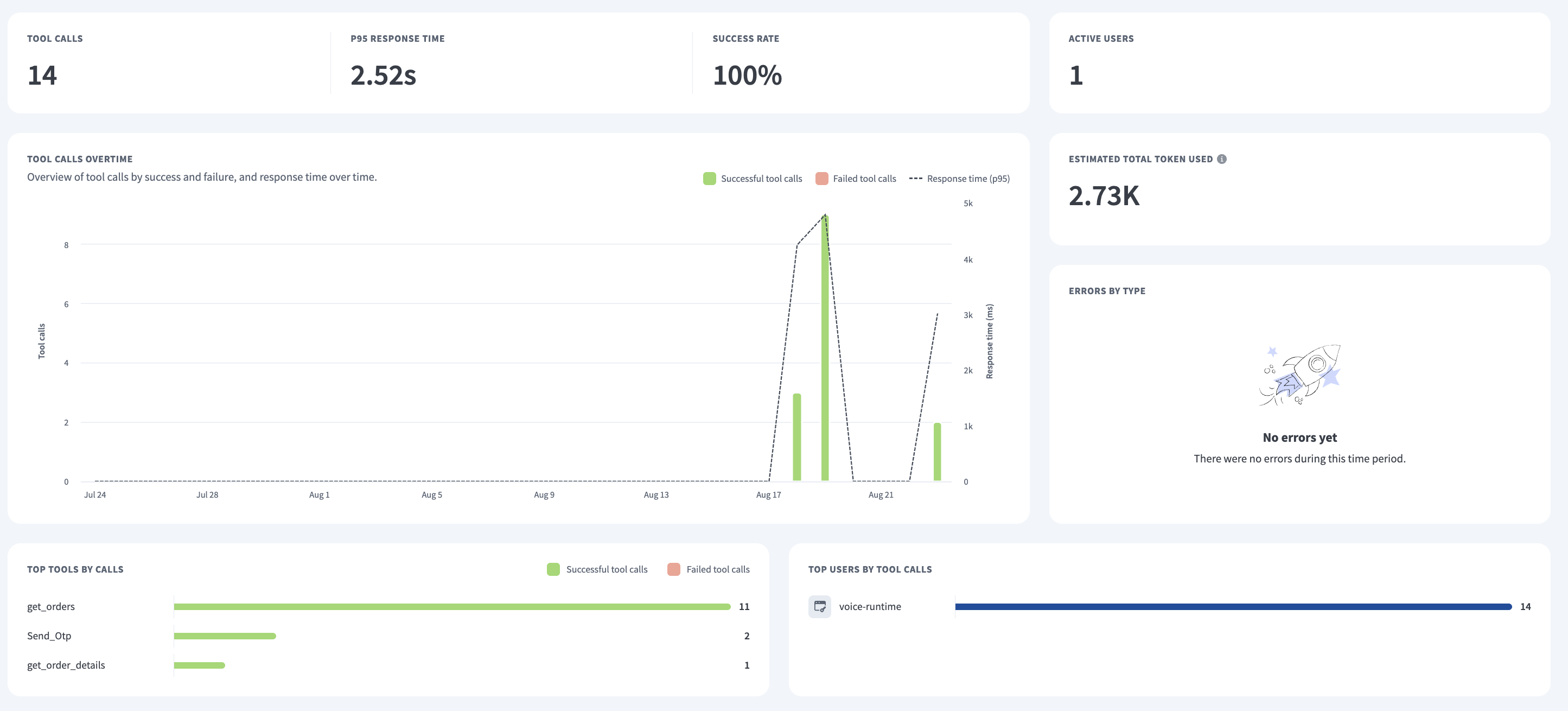Click the Tool Calls Overtime heading
Image resolution: width=1568 pixels, height=711 pixels.
point(80,159)
